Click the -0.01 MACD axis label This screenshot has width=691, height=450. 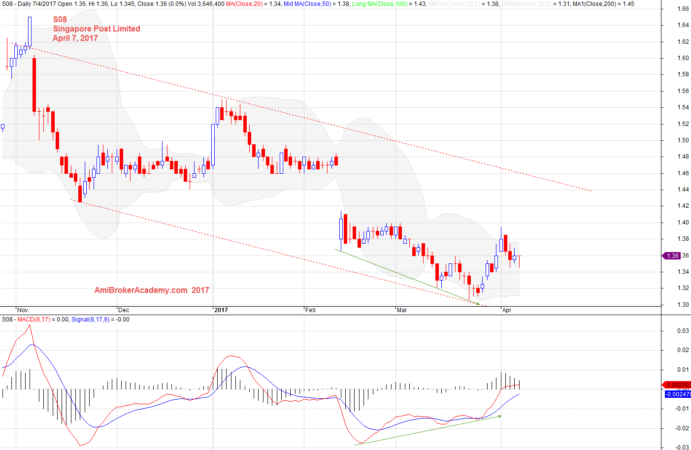tap(682, 409)
